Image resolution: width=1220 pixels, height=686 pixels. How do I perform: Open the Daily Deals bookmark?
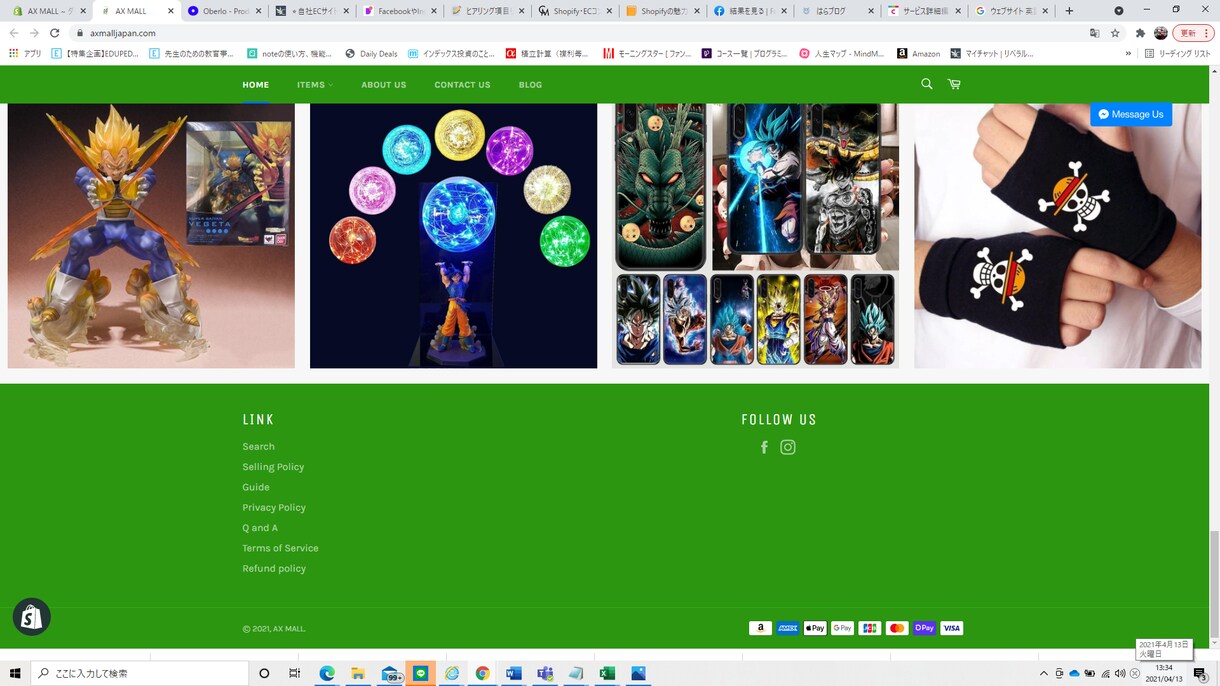tap(371, 53)
